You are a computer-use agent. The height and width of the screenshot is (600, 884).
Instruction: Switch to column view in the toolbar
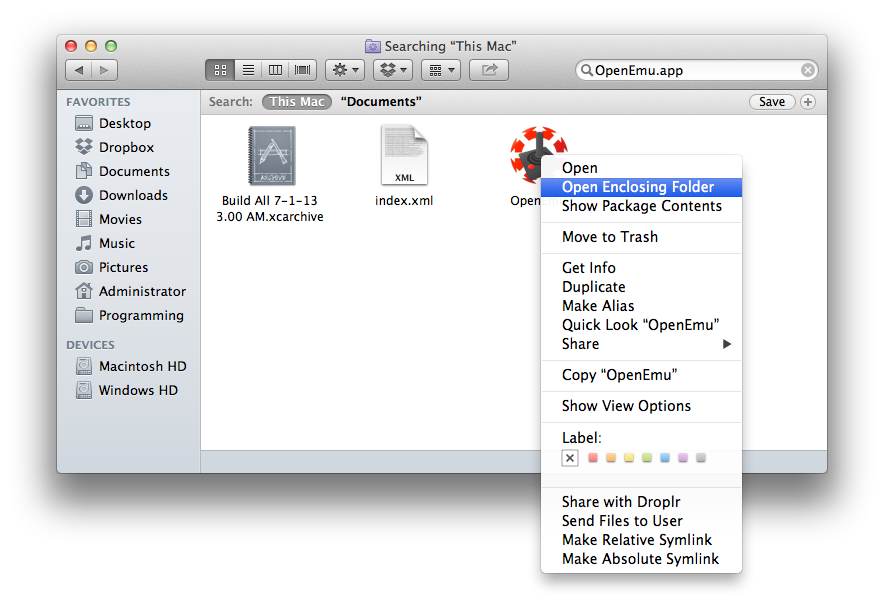coord(275,70)
